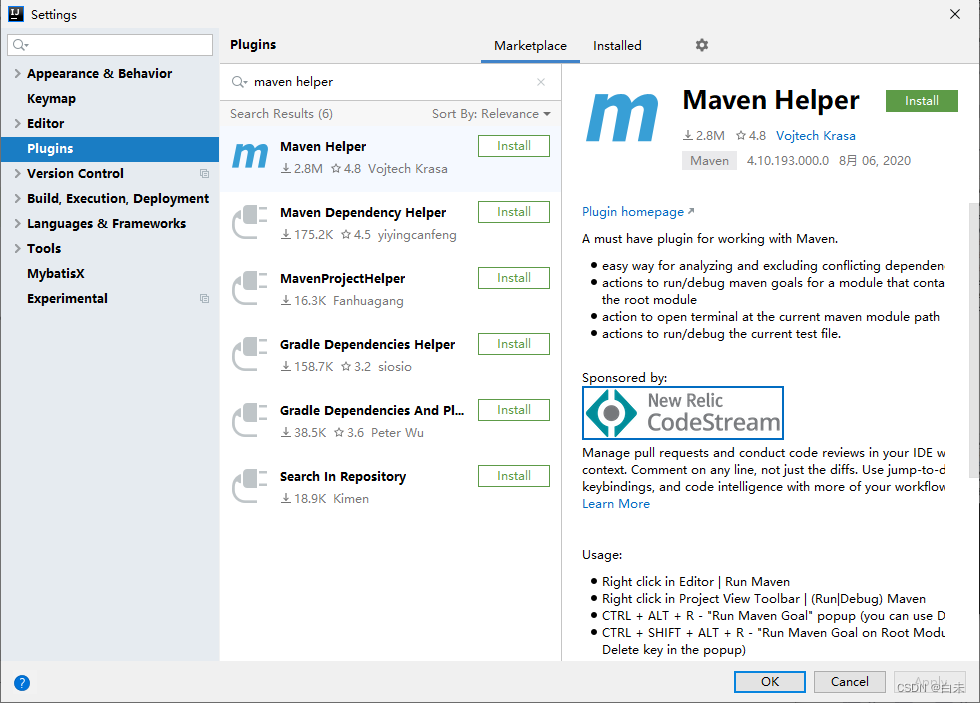This screenshot has height=703, width=980.
Task: Click the MavenProjectHelper plugin icon
Action: [x=250, y=288]
